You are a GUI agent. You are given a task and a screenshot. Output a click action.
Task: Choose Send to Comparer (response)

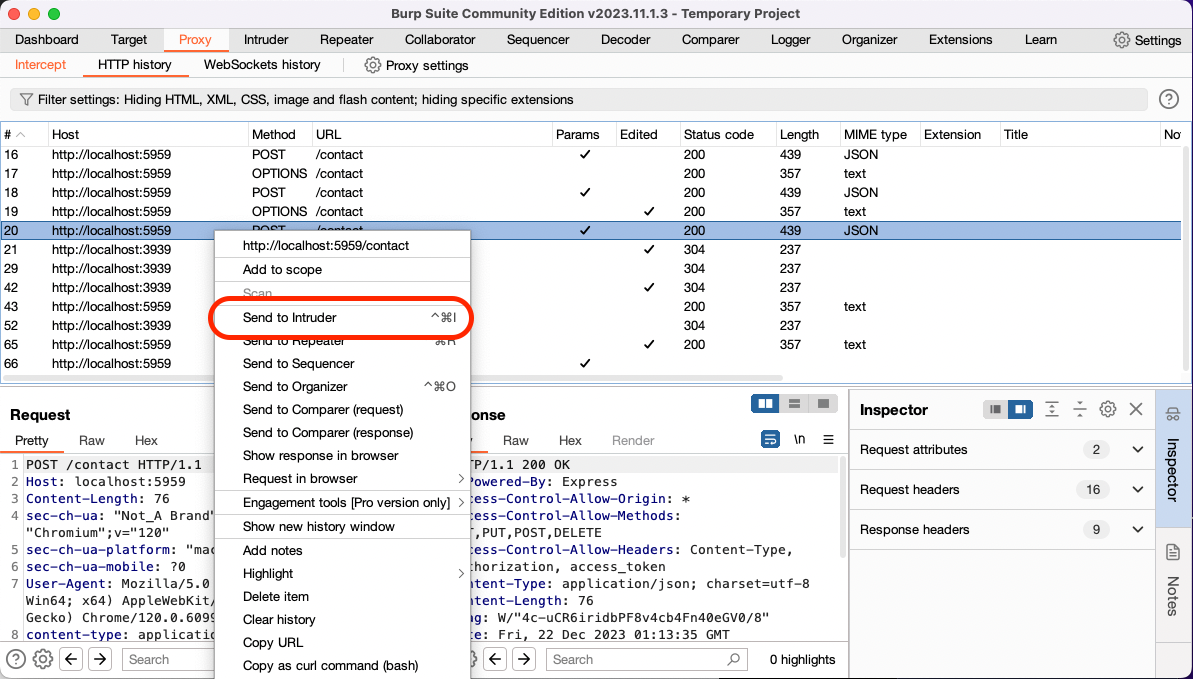pos(342,432)
